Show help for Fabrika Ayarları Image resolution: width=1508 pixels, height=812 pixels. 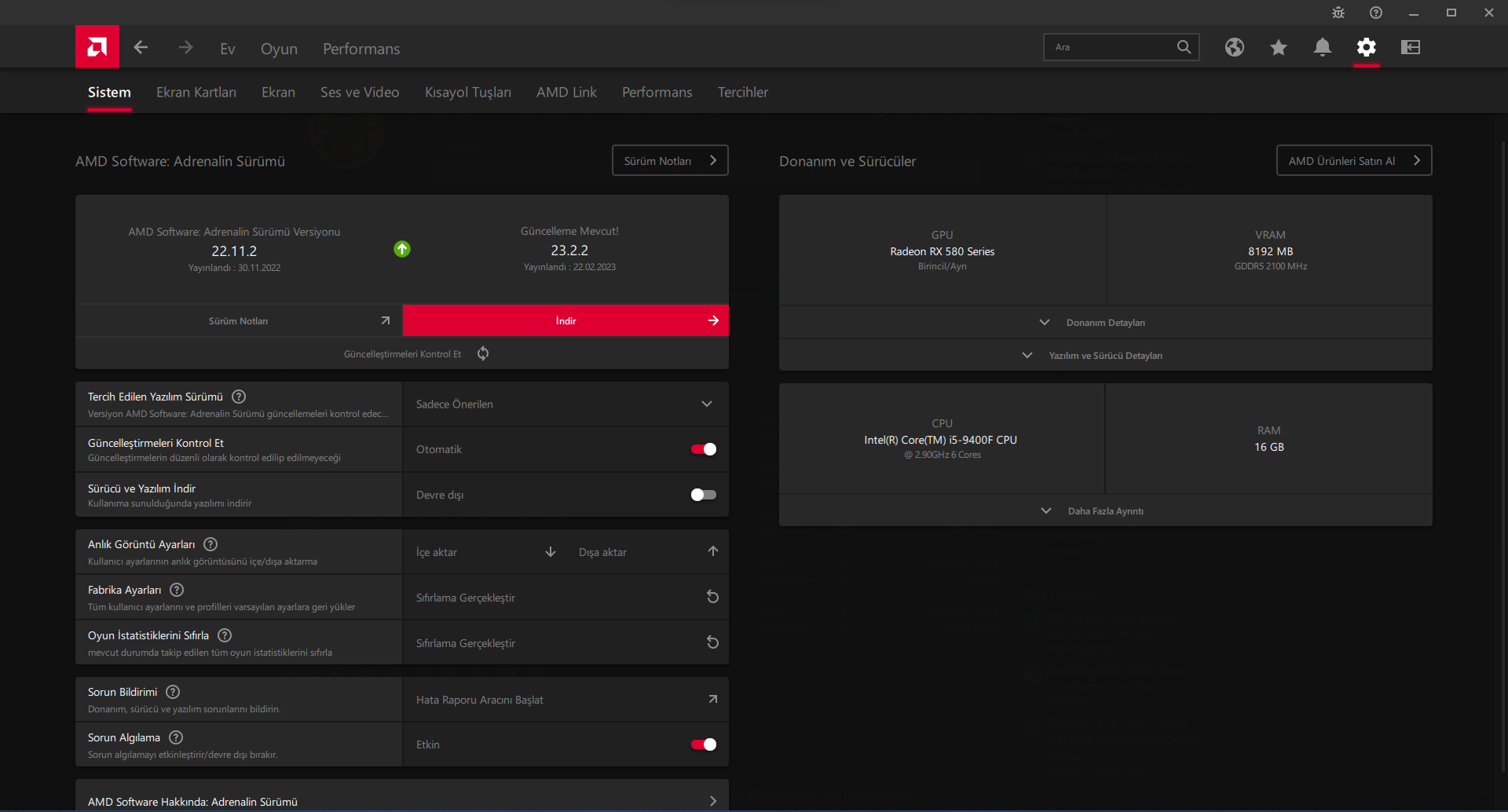[177, 590]
